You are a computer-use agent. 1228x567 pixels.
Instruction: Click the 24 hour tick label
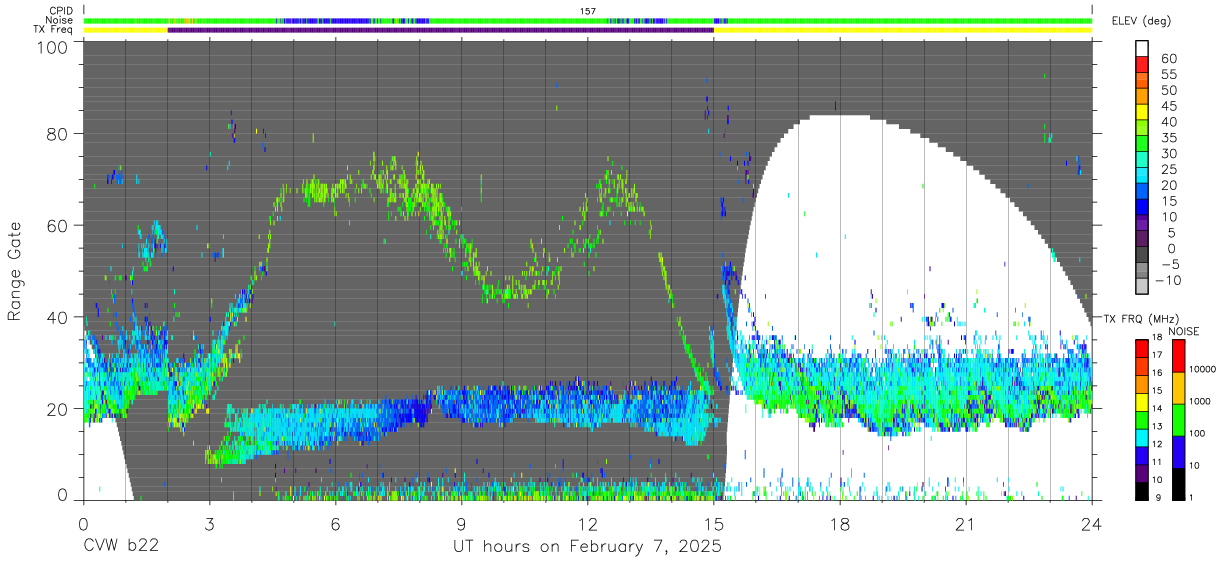click(1092, 524)
